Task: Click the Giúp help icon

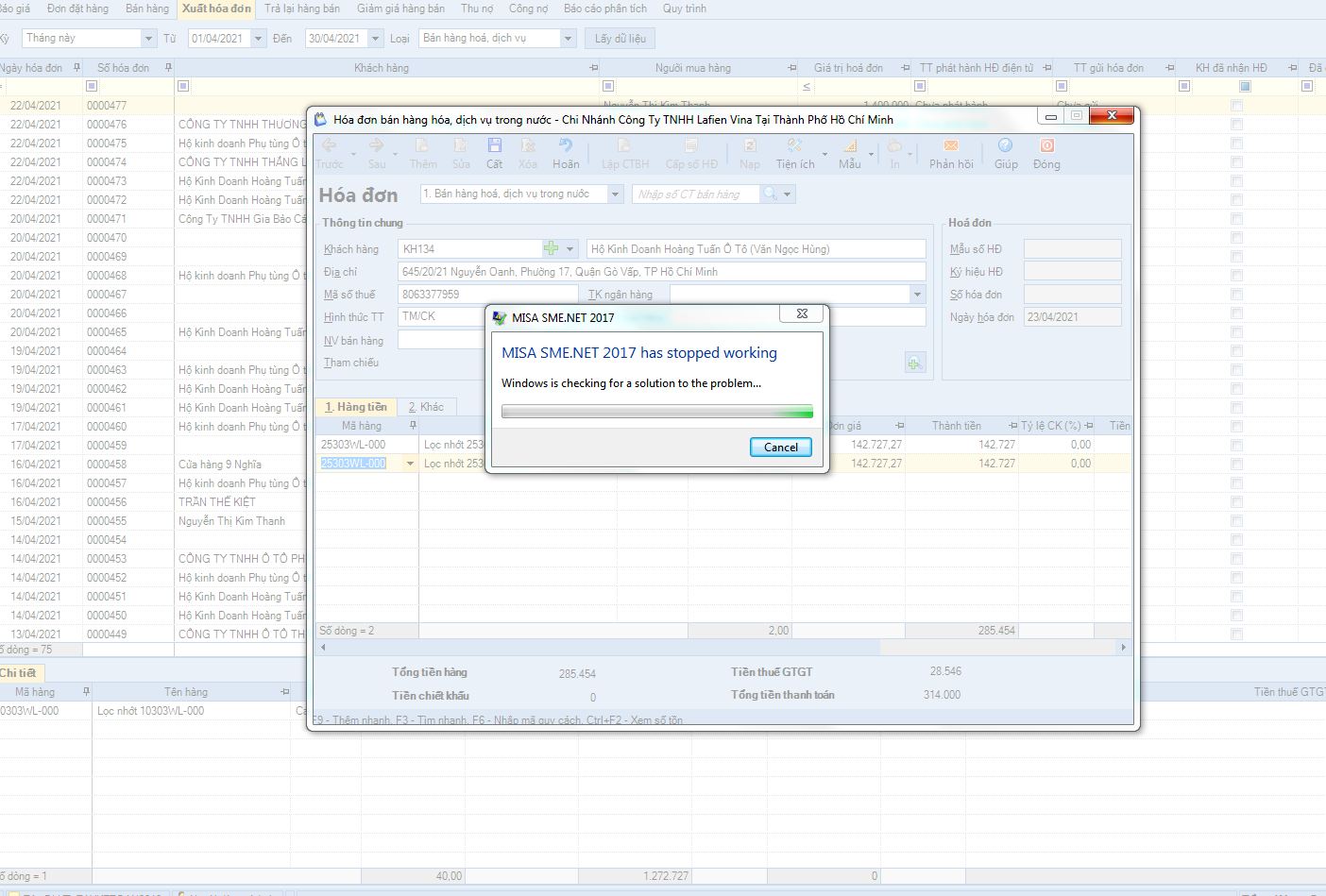Action: click(x=1006, y=145)
